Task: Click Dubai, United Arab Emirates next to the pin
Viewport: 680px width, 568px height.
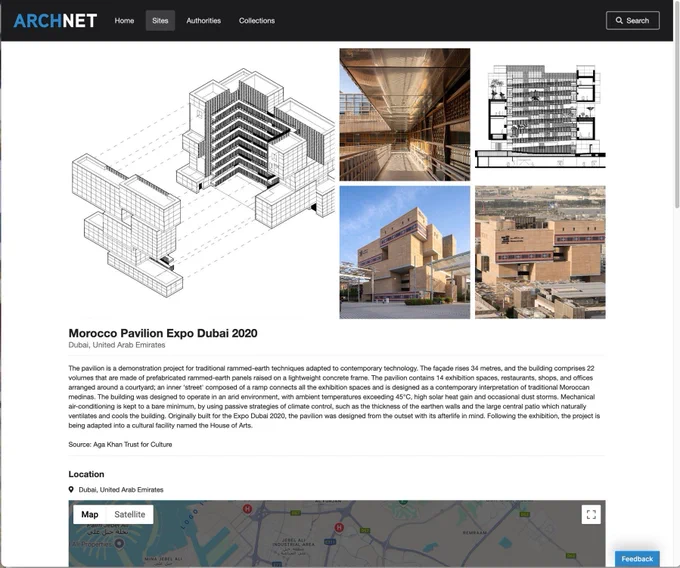Action: [121, 490]
